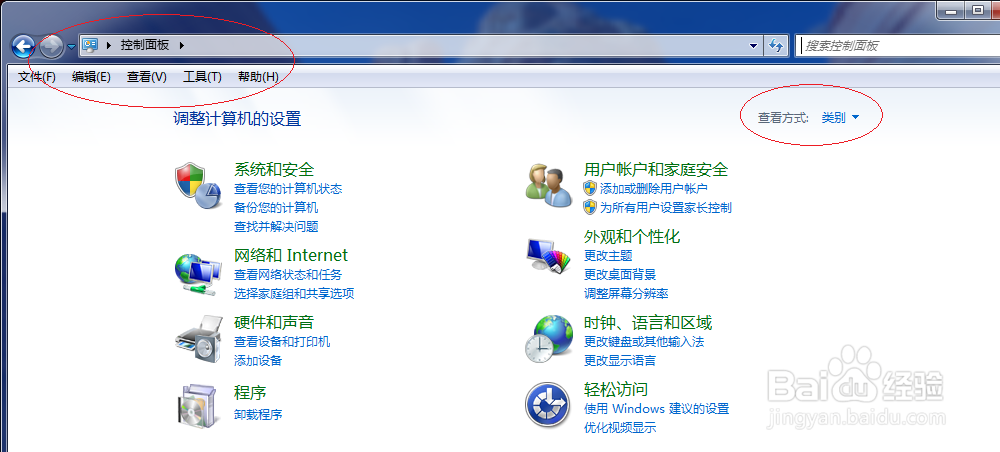Click 控制面板 breadcrumb in address bar

pyautogui.click(x=145, y=45)
